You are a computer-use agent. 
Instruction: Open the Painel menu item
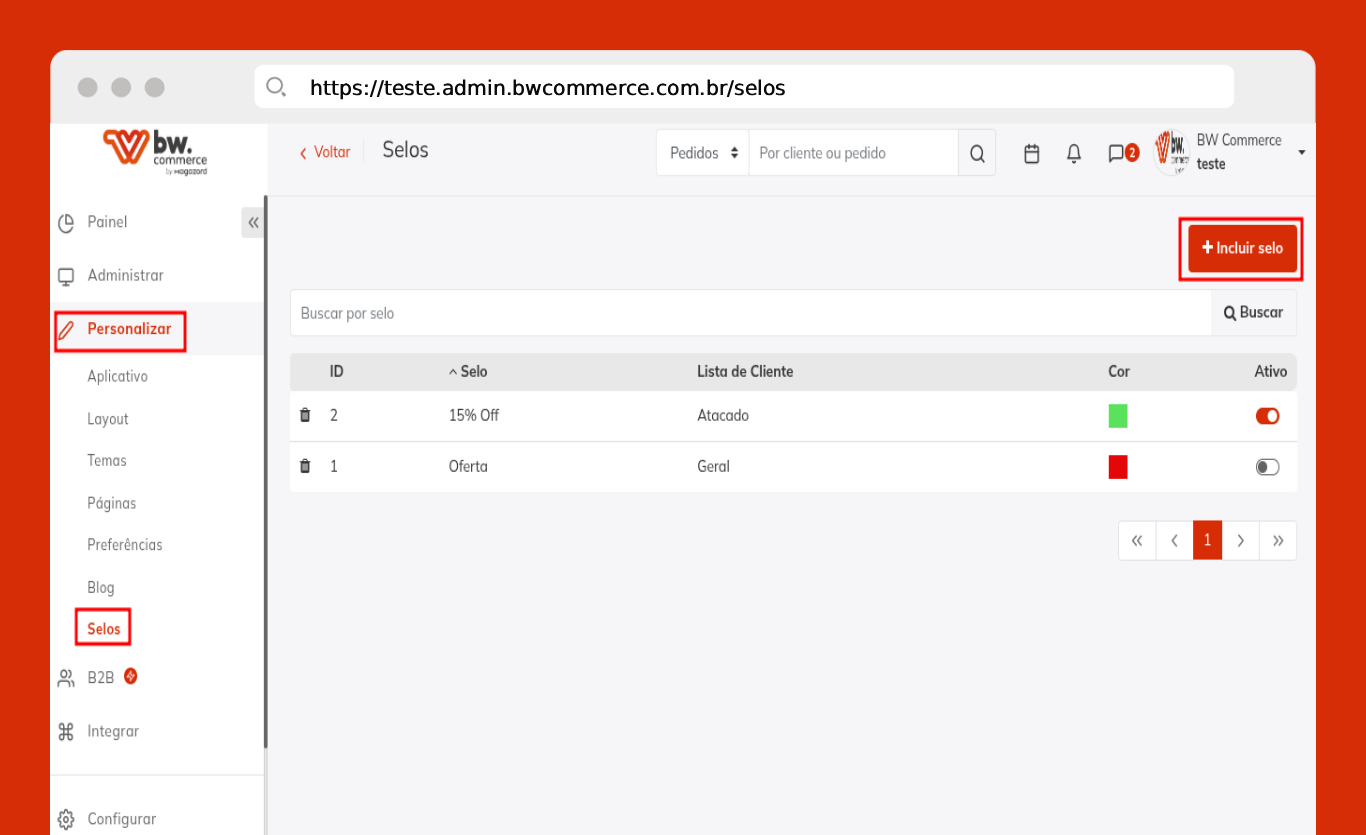click(107, 222)
